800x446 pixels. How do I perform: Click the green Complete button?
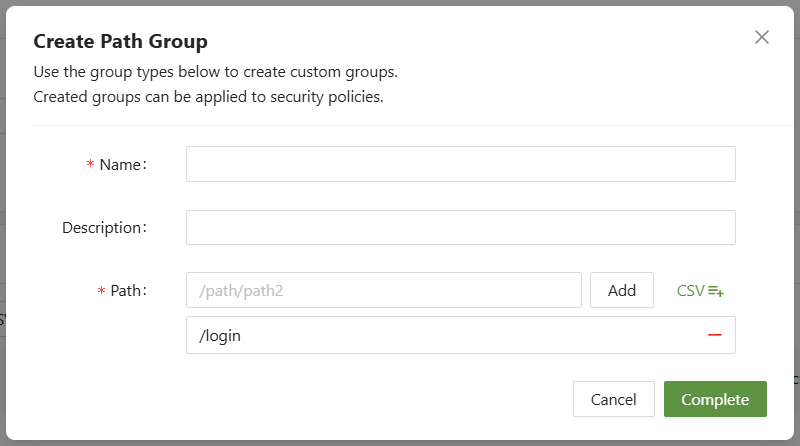[x=715, y=399]
